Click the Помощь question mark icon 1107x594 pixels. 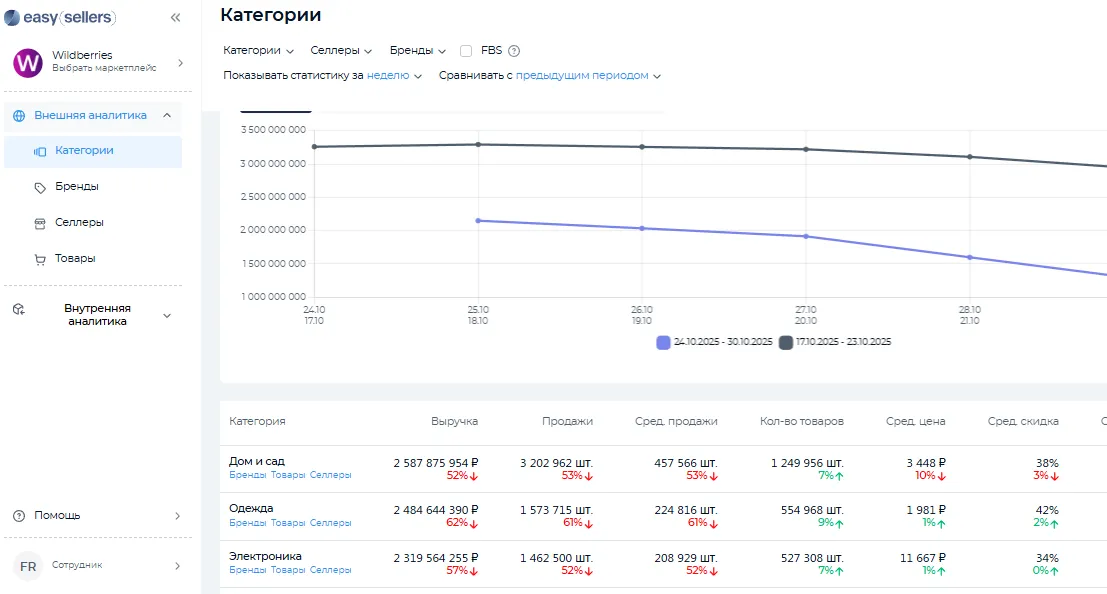18,516
